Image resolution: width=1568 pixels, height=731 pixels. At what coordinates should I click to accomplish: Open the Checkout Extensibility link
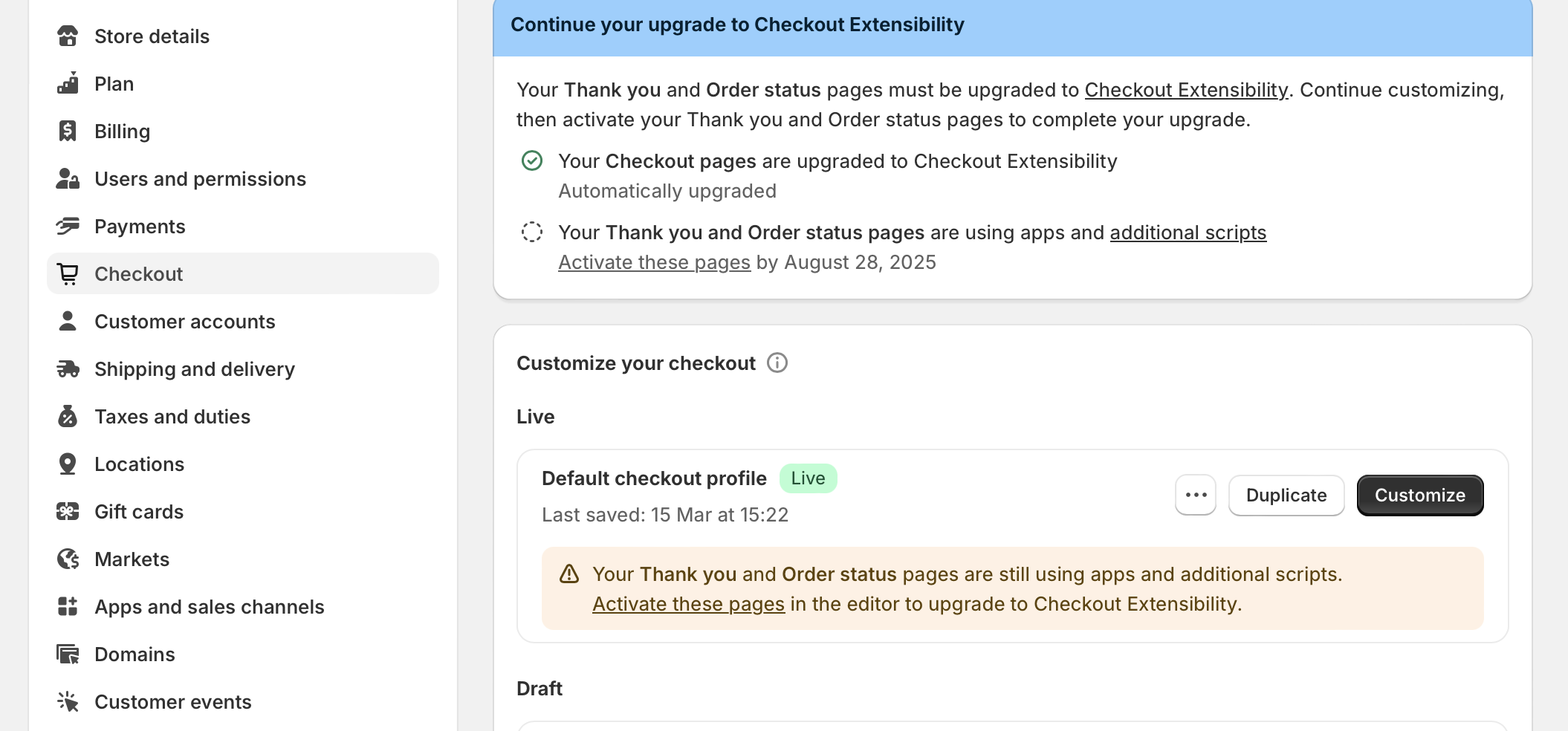(1186, 89)
